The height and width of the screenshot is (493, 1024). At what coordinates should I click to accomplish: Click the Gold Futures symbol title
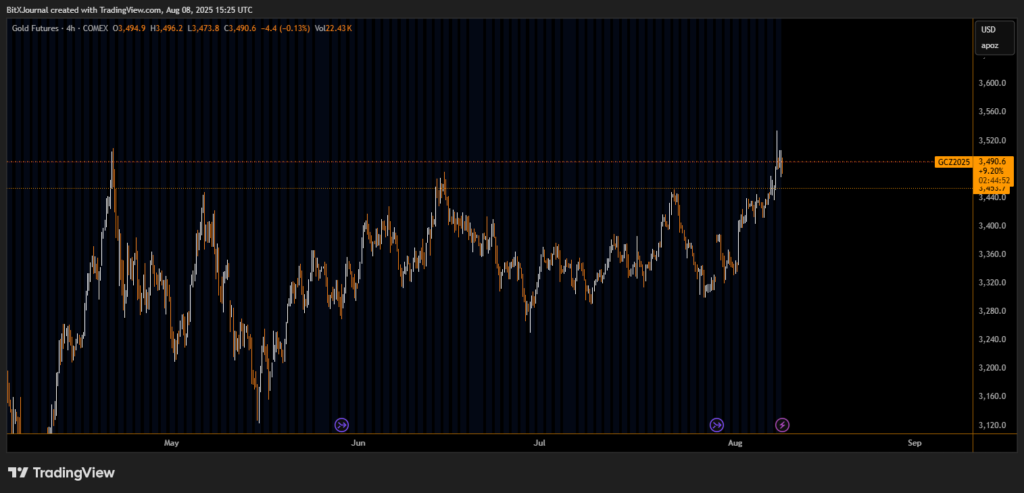pos(34,28)
